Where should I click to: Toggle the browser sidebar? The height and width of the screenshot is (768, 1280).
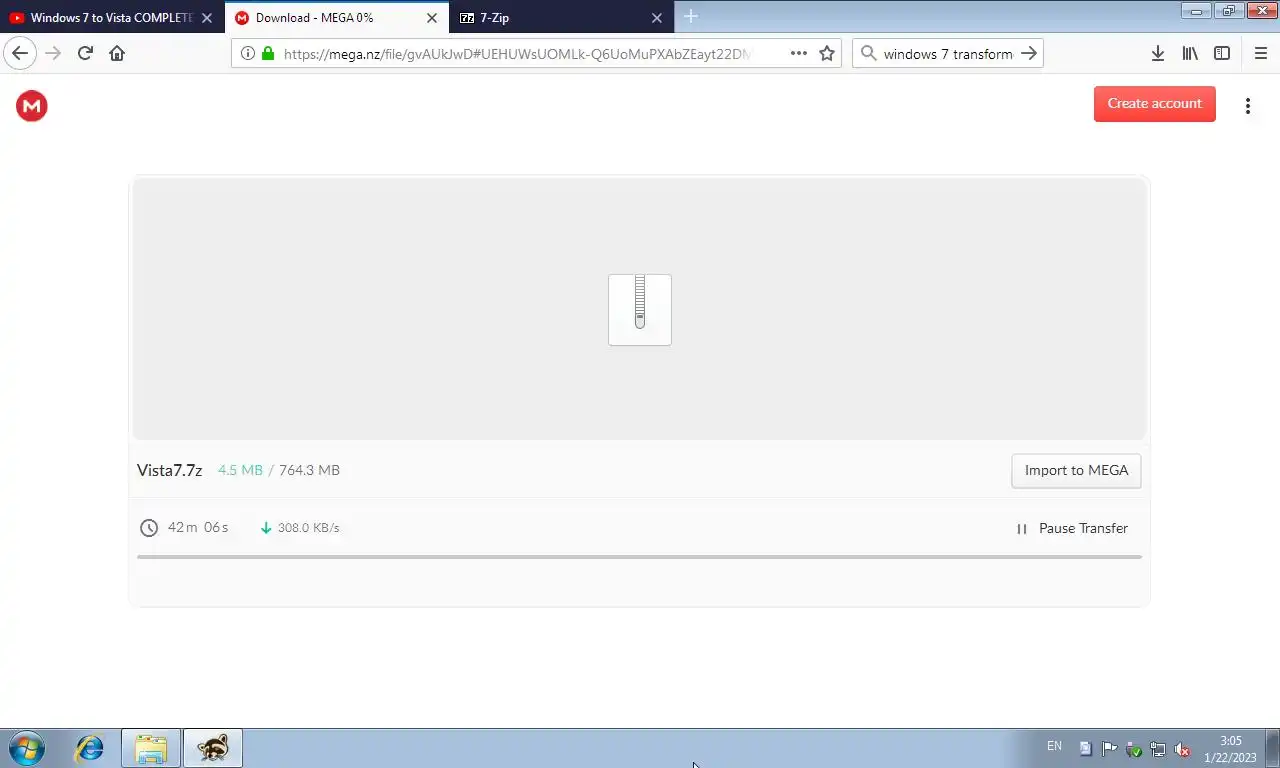(x=1222, y=54)
